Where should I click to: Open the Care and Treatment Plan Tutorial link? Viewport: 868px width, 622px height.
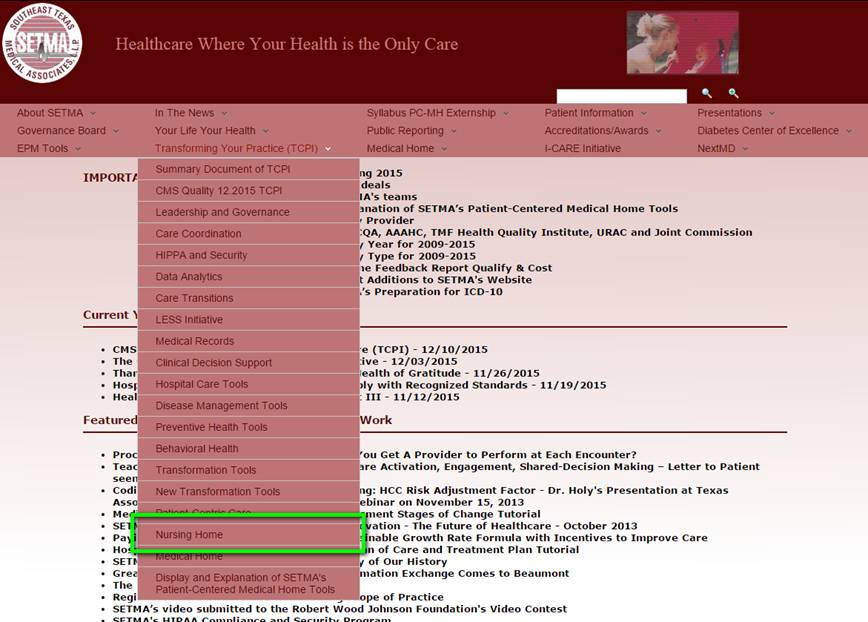[x=469, y=550]
